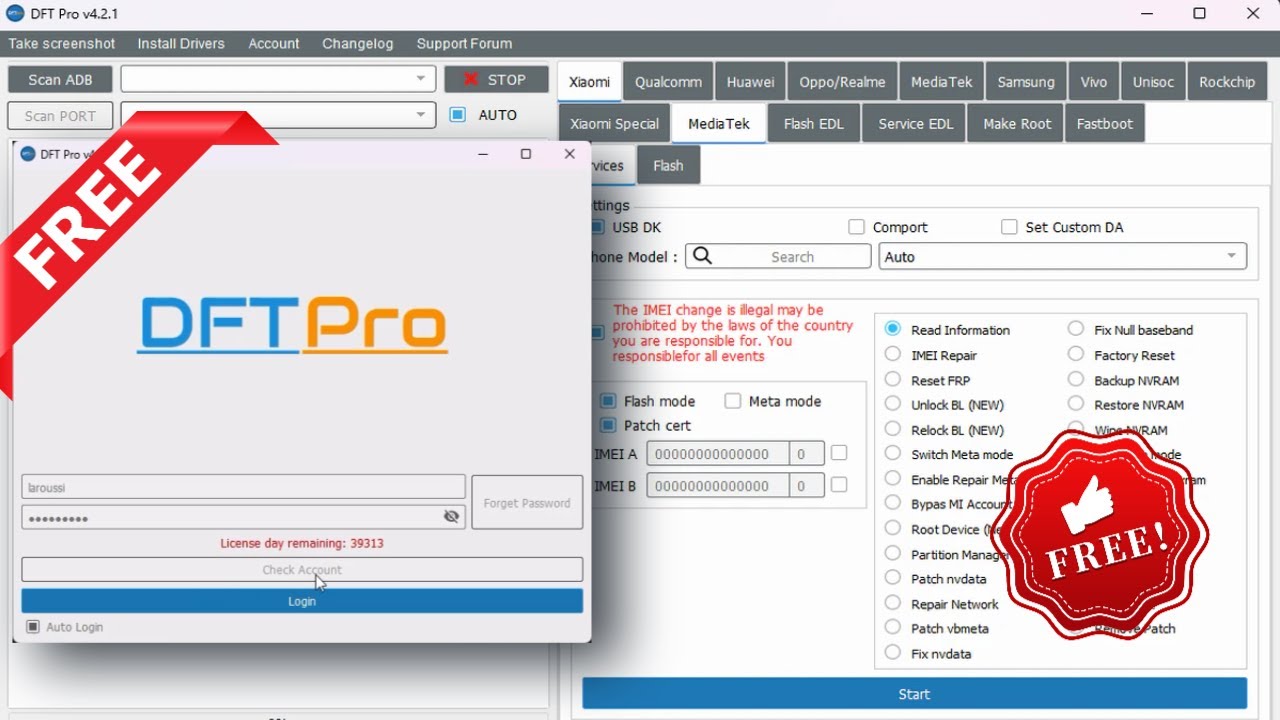This screenshot has width=1280, height=720.
Task: Click the red X icon on STOP button
Action: click(x=471, y=80)
